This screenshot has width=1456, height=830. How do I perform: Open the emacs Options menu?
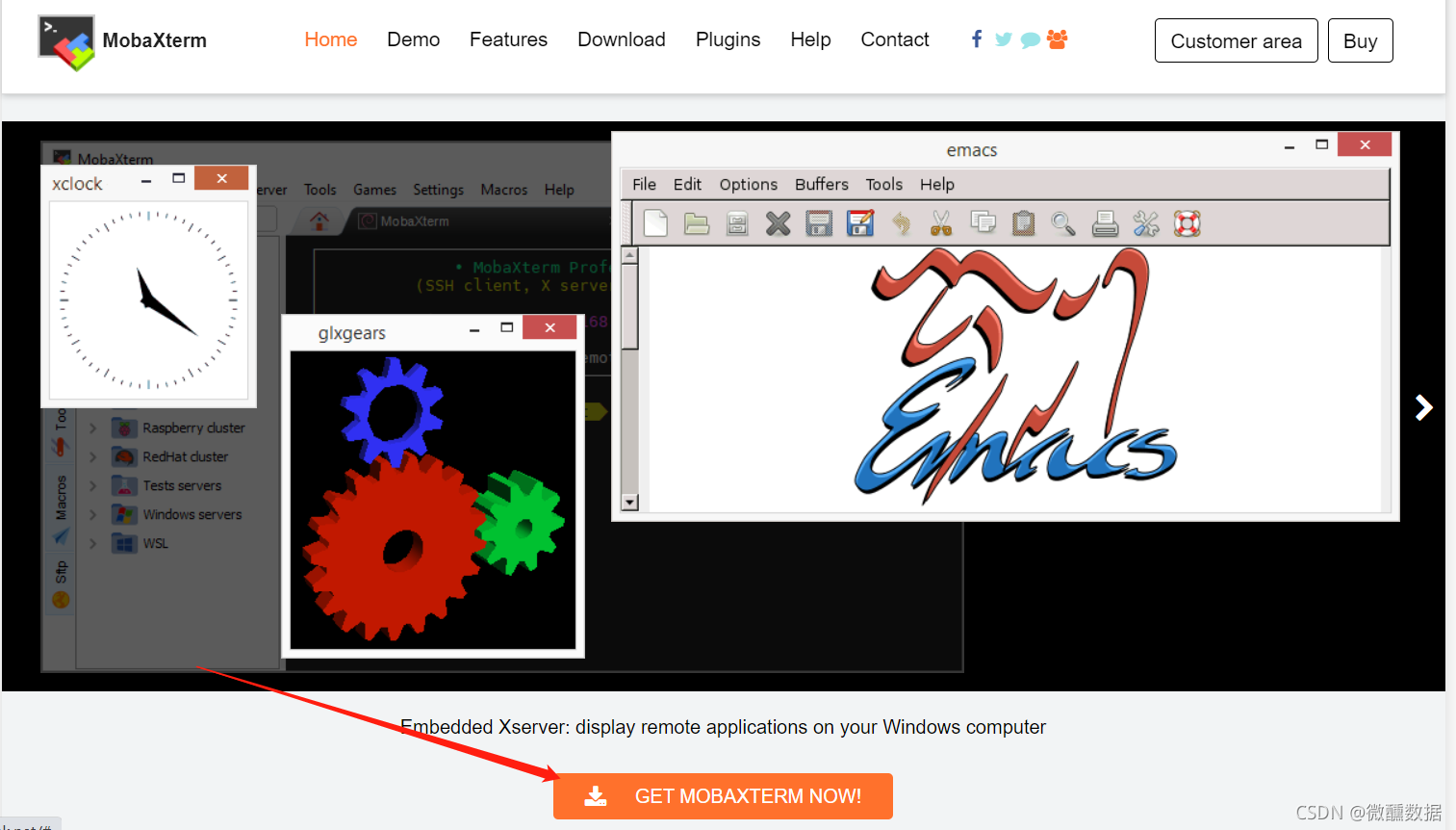pos(749,184)
